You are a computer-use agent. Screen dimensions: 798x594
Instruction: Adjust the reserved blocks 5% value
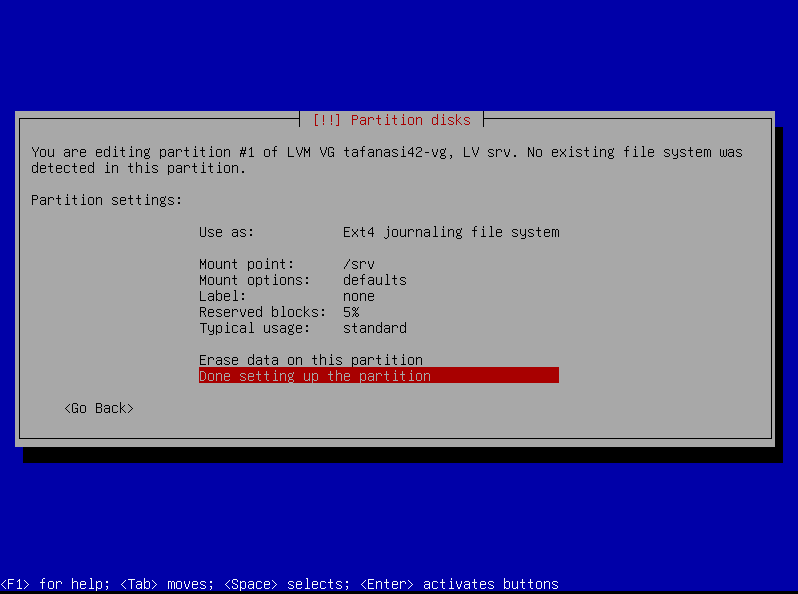[350, 312]
